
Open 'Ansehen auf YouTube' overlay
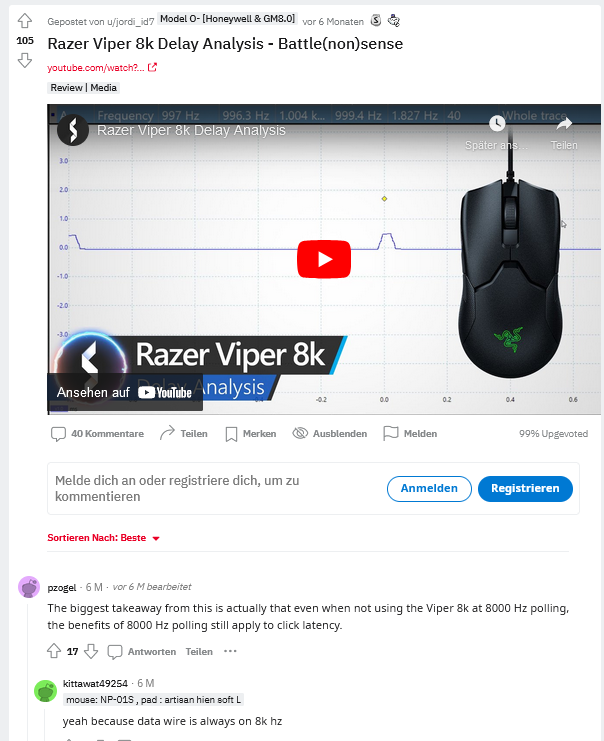125,392
